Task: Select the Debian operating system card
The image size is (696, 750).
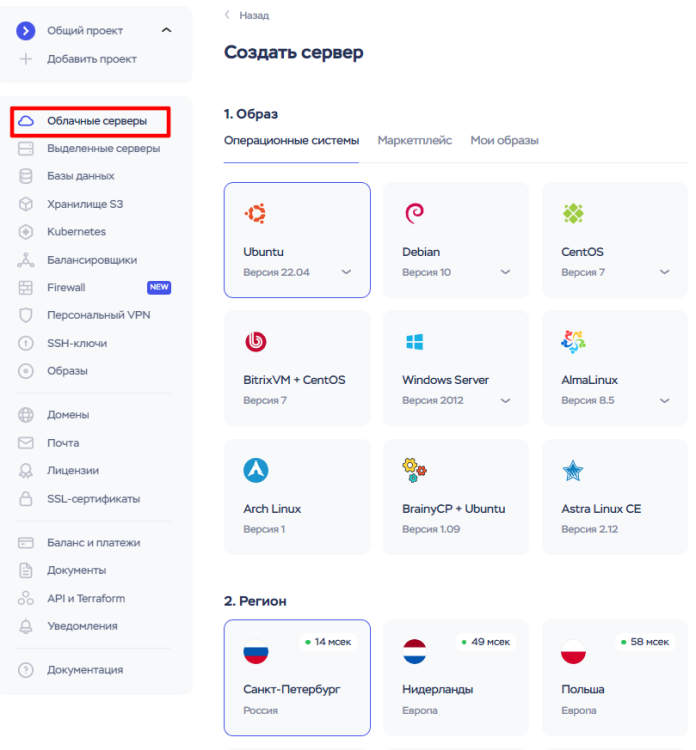Action: 455,240
